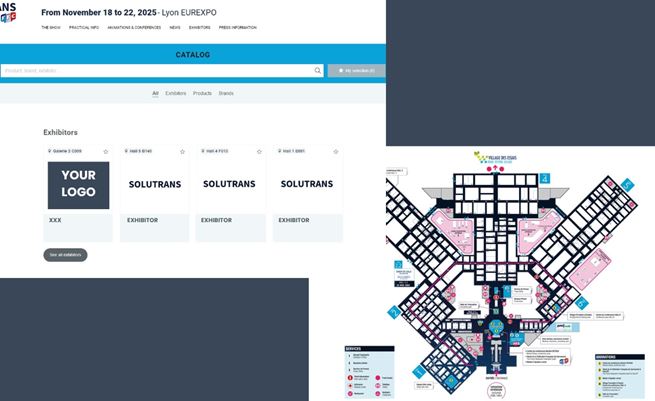The width and height of the screenshot is (655, 401).
Task: Open the EXHIBITOR name on Hall 1 card
Action: tap(294, 220)
